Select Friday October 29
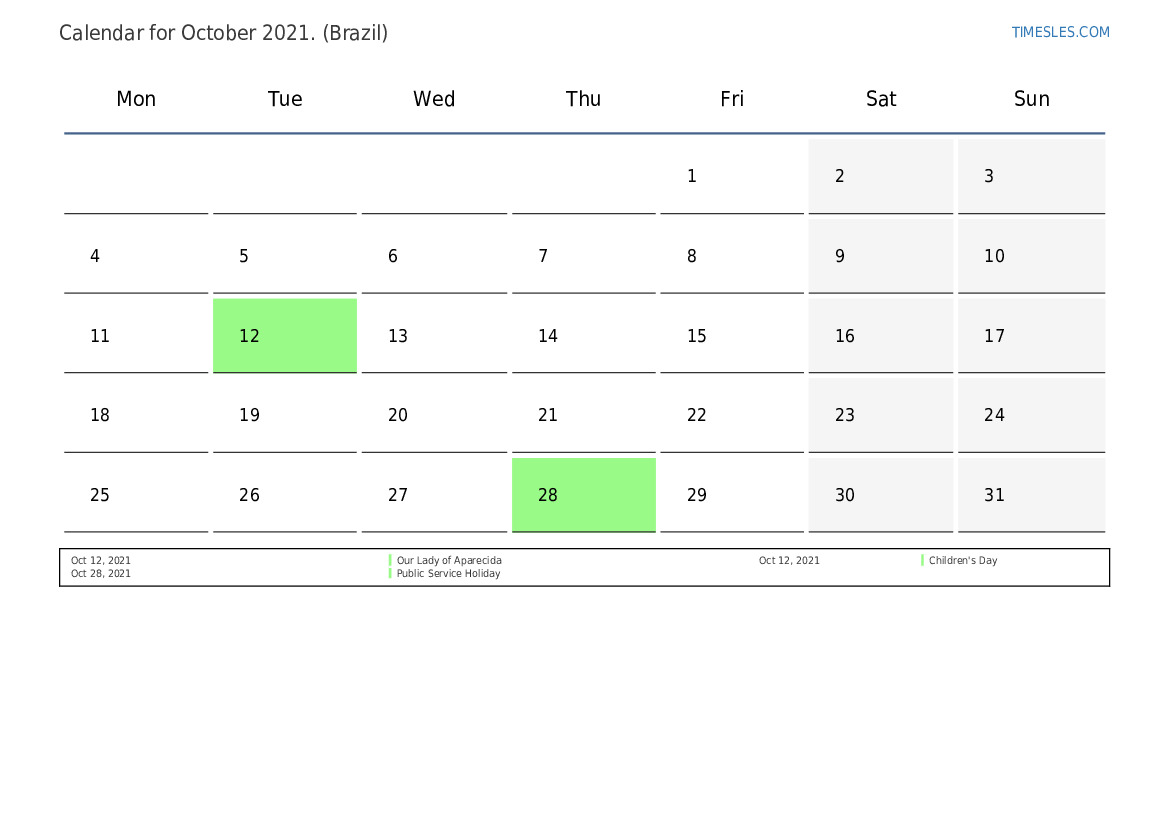 (732, 495)
